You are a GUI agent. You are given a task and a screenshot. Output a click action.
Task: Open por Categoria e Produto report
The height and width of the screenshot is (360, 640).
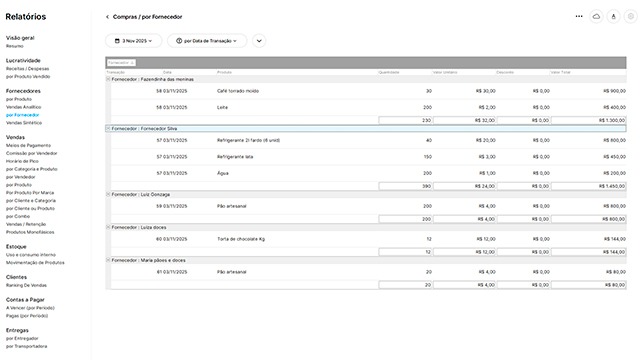pyautogui.click(x=32, y=169)
